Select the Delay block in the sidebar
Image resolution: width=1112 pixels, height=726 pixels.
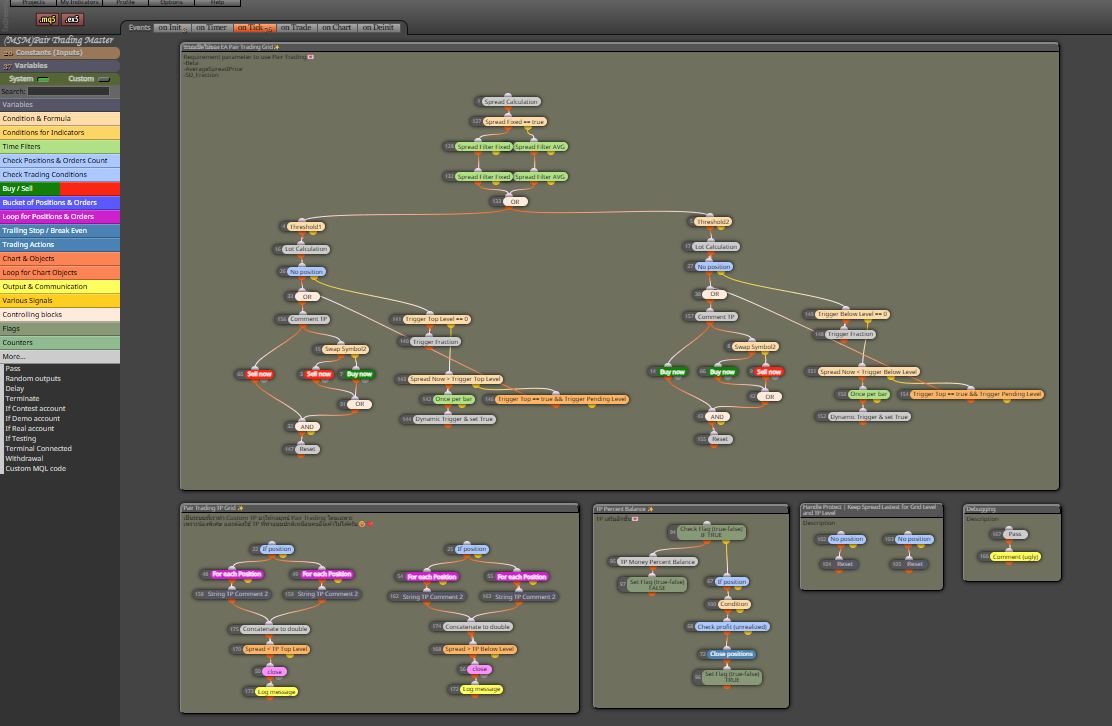(15, 389)
